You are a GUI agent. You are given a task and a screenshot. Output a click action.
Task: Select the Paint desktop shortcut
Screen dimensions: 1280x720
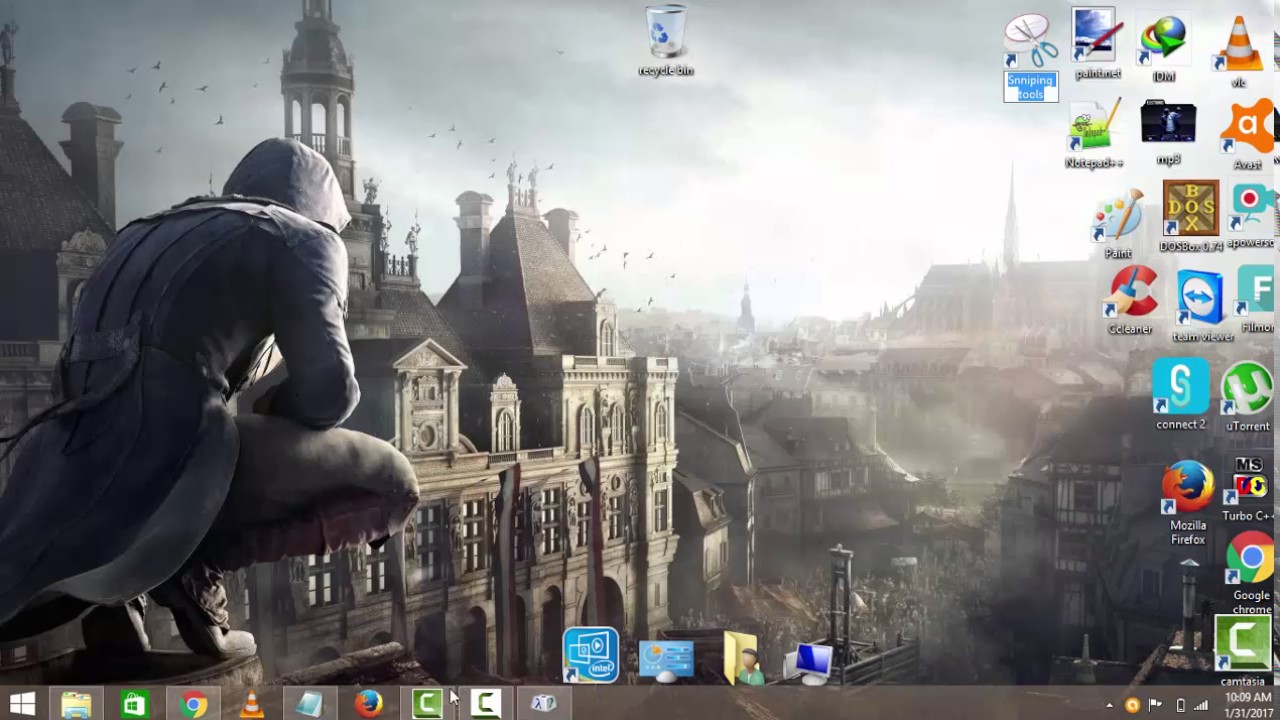tap(1118, 224)
